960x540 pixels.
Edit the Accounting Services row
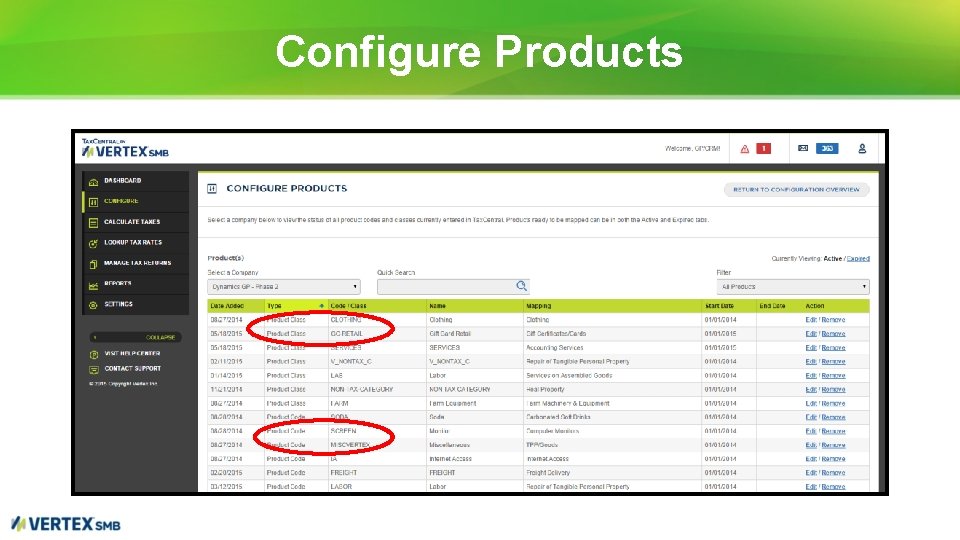pos(811,348)
